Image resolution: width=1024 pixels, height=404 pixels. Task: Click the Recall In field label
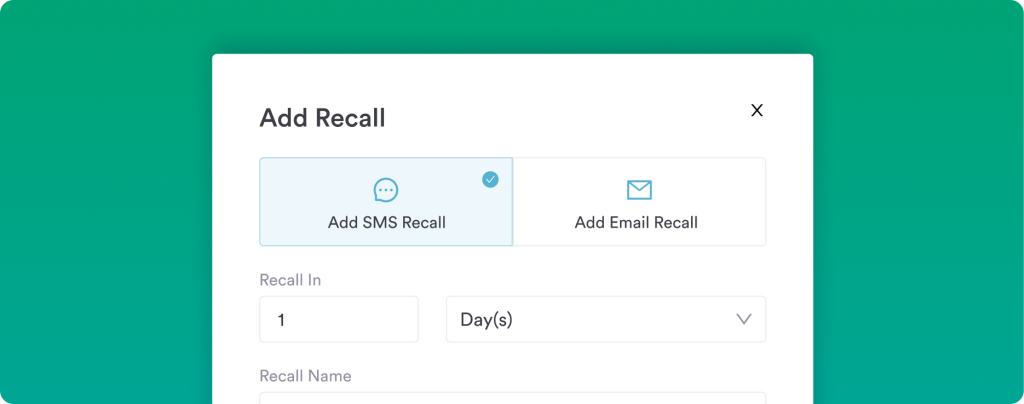pyautogui.click(x=290, y=280)
